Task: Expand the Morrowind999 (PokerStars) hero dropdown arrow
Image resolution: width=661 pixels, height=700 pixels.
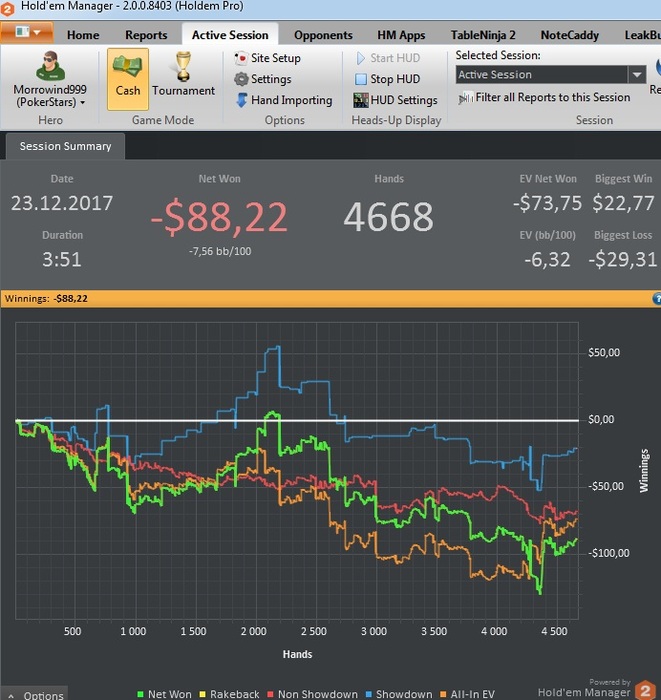Action: pyautogui.click(x=83, y=103)
